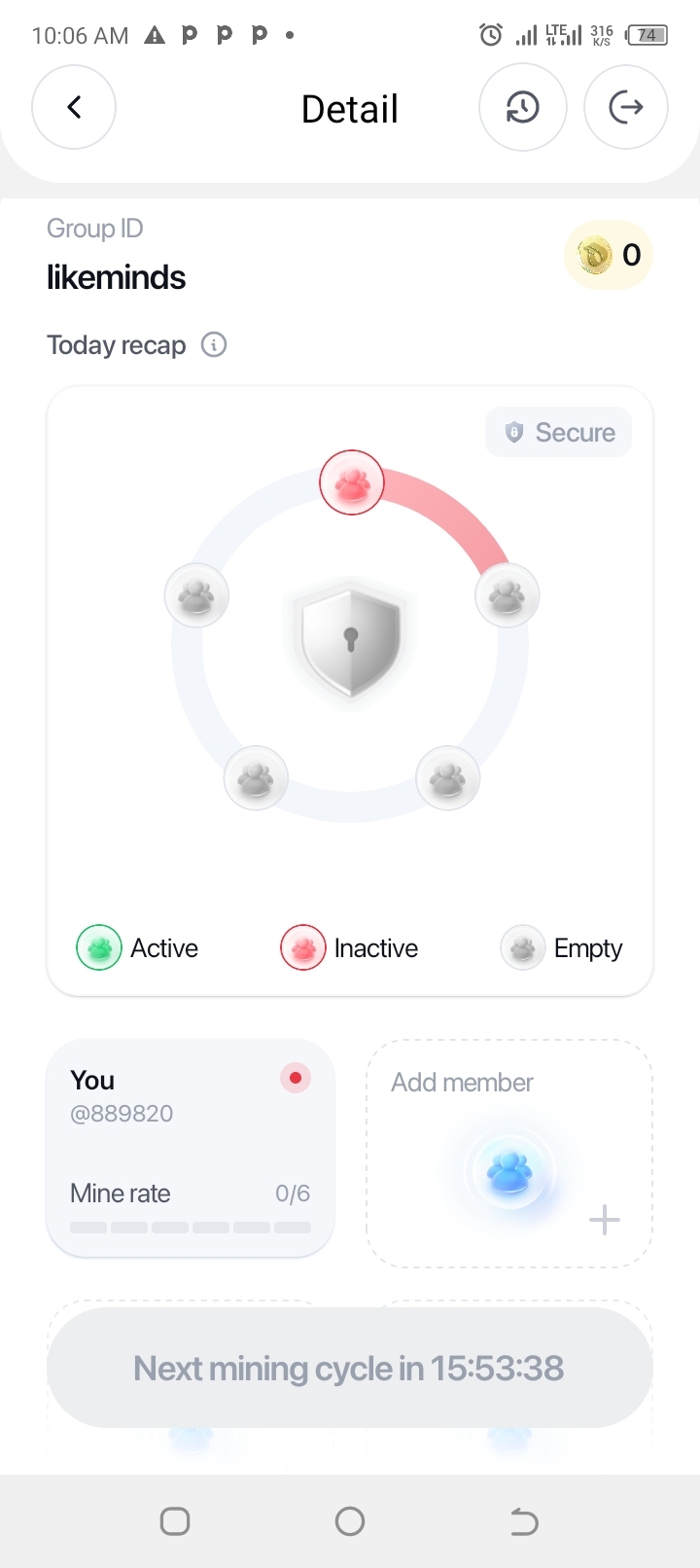The width and height of the screenshot is (700, 1568).
Task: Open the history clock icon
Action: click(523, 107)
